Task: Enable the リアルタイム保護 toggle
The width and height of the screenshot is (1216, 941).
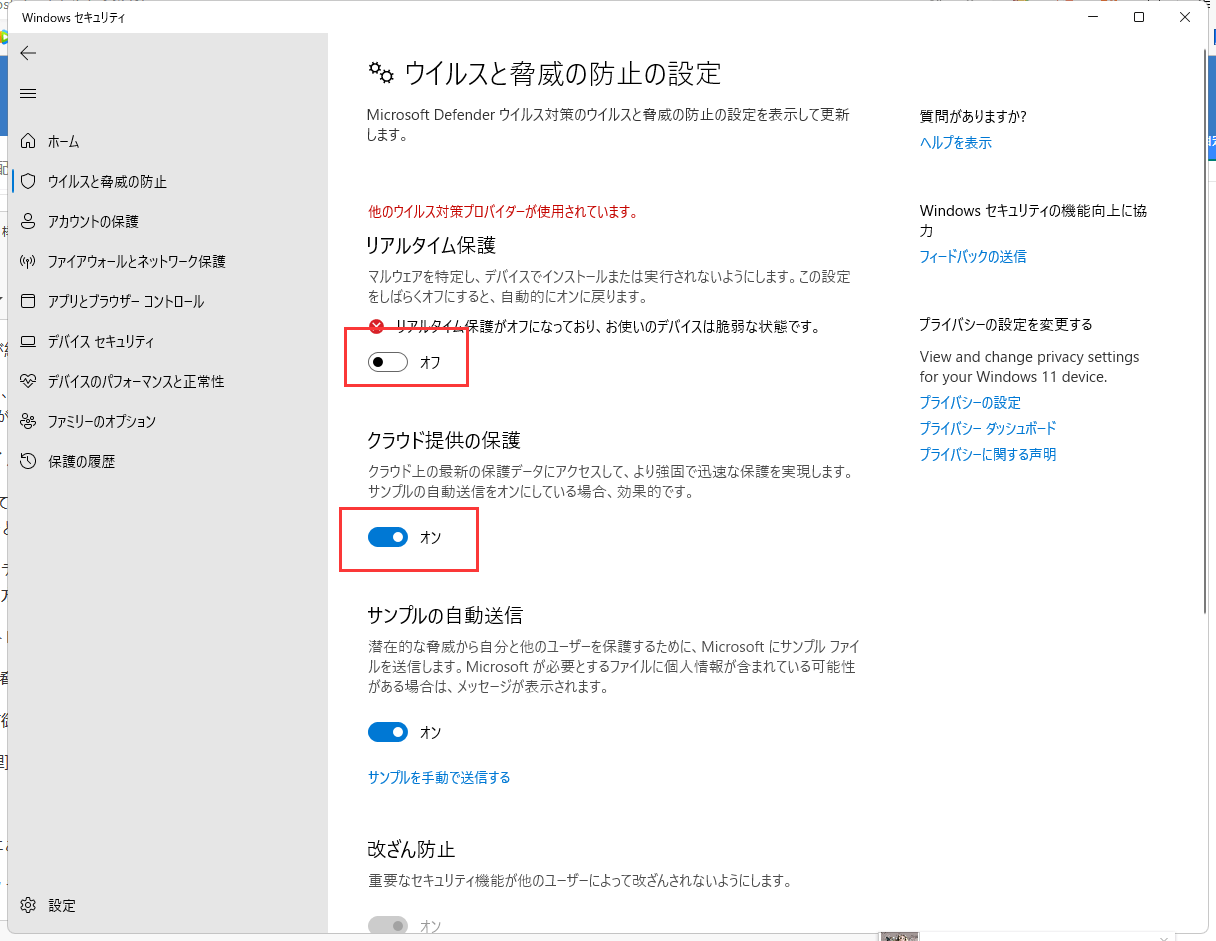Action: point(387,362)
